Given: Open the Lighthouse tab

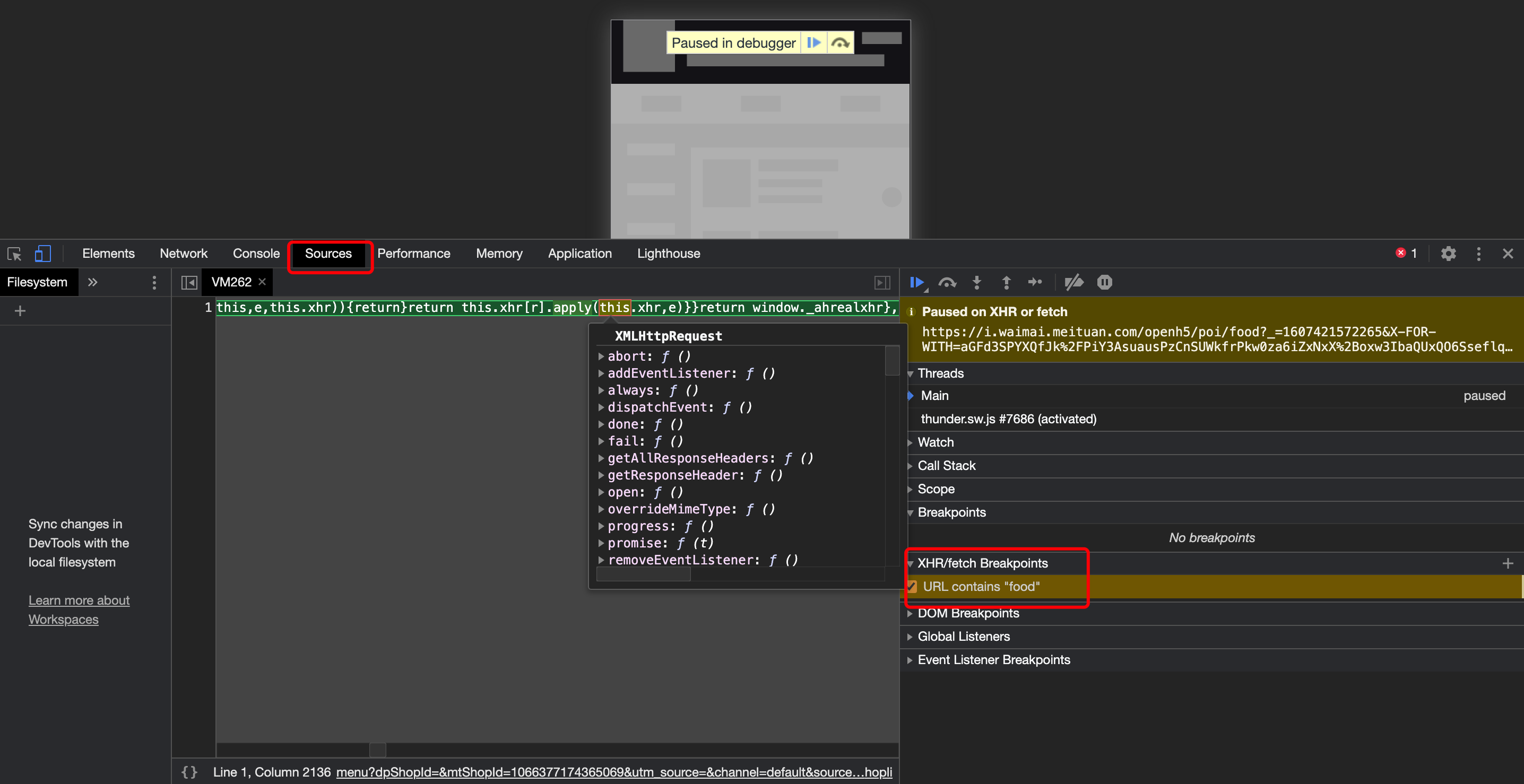Looking at the screenshot, I should click(669, 254).
